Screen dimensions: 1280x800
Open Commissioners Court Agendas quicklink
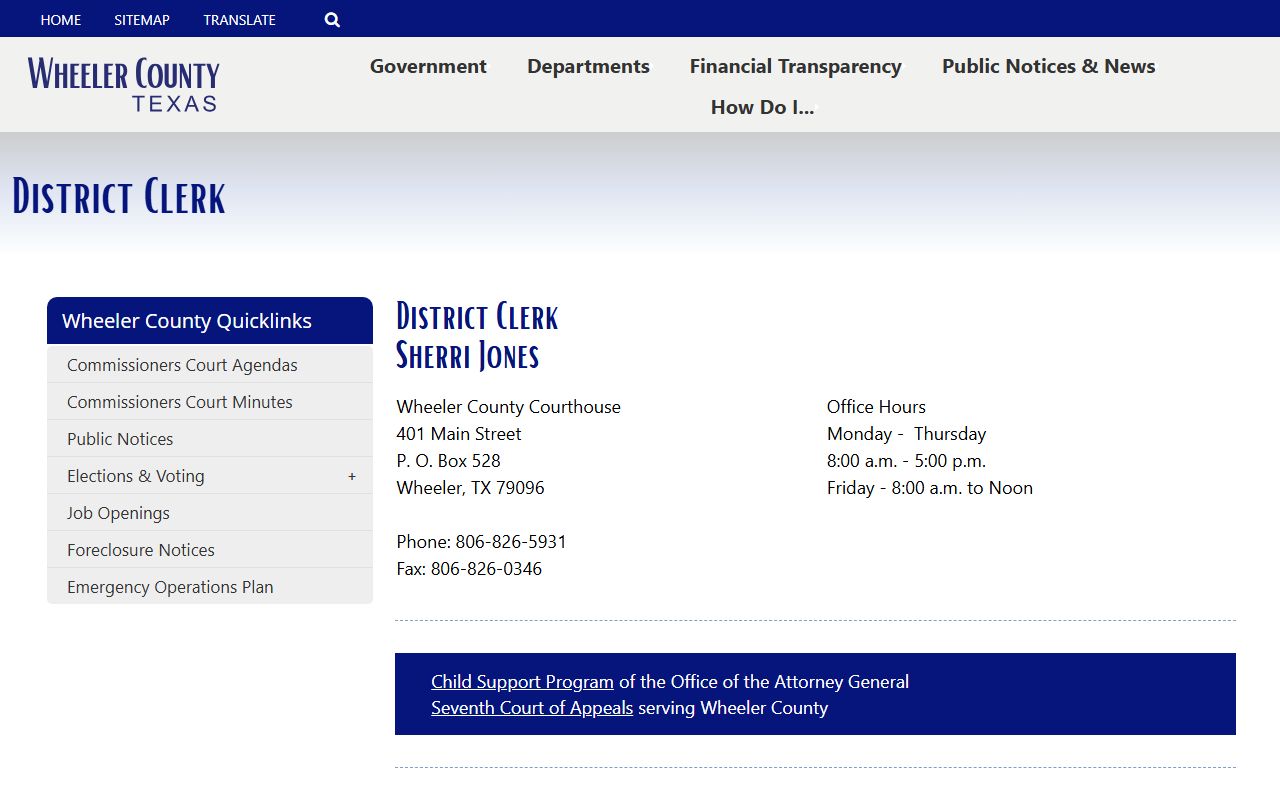tap(210, 365)
